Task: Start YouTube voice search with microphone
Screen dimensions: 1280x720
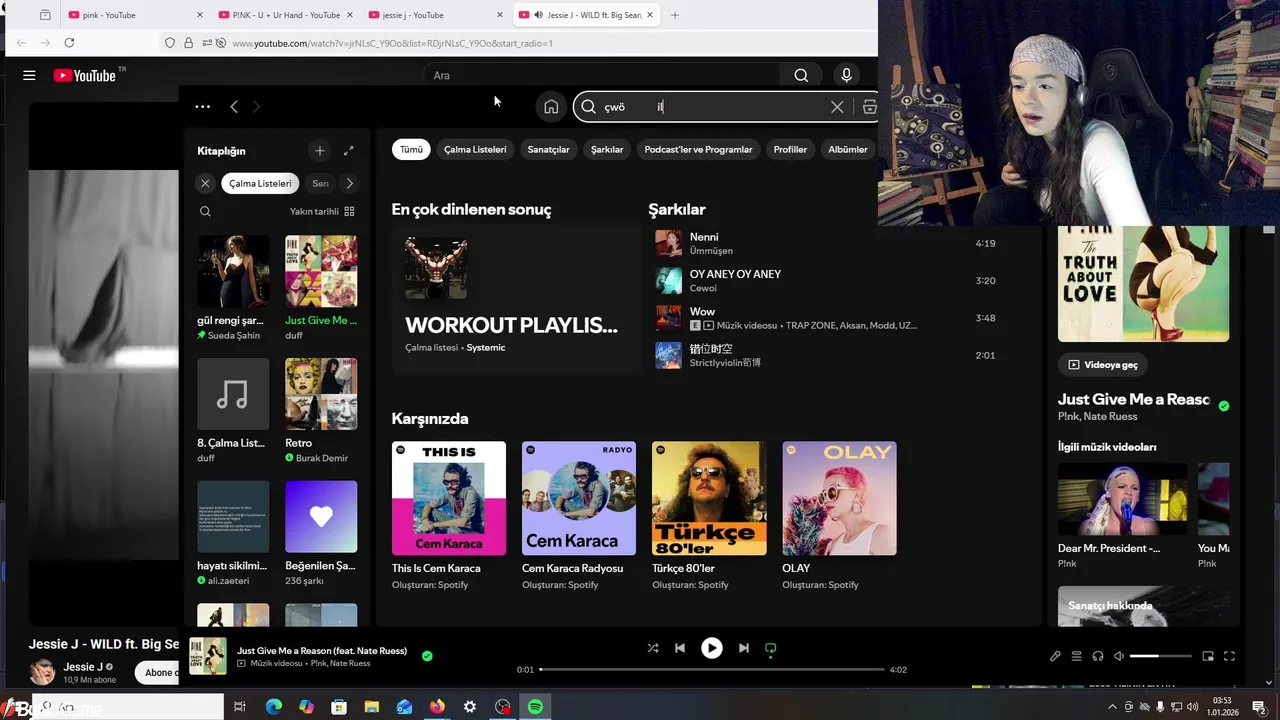Action: point(846,75)
